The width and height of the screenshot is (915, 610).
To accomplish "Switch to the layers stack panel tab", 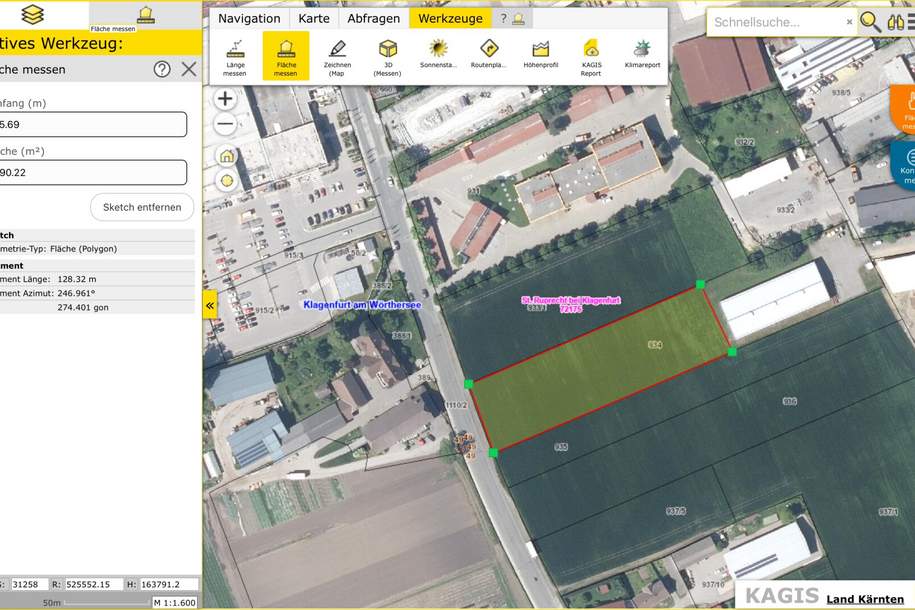I will [33, 14].
